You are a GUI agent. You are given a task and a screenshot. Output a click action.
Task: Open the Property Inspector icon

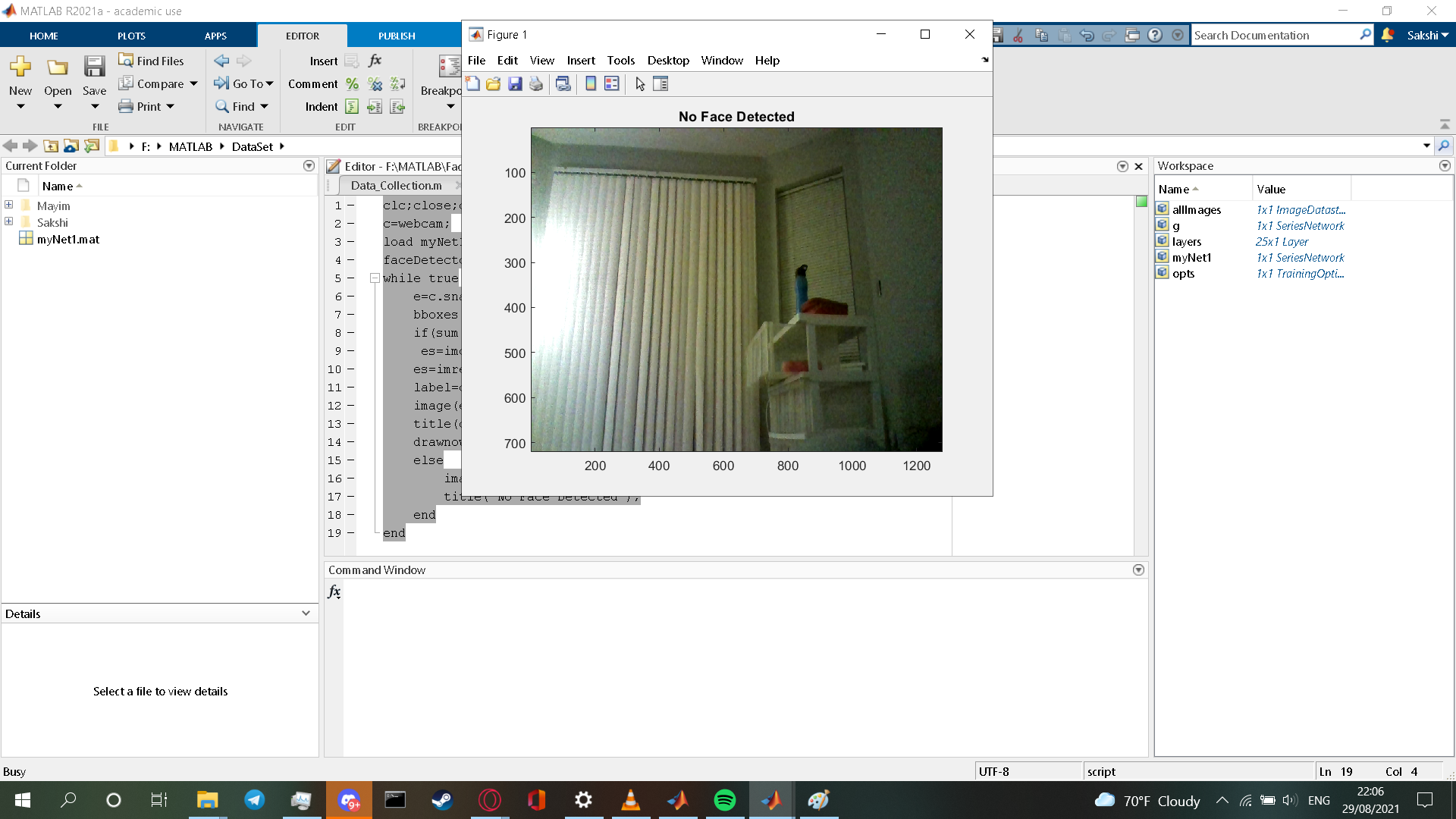(661, 84)
